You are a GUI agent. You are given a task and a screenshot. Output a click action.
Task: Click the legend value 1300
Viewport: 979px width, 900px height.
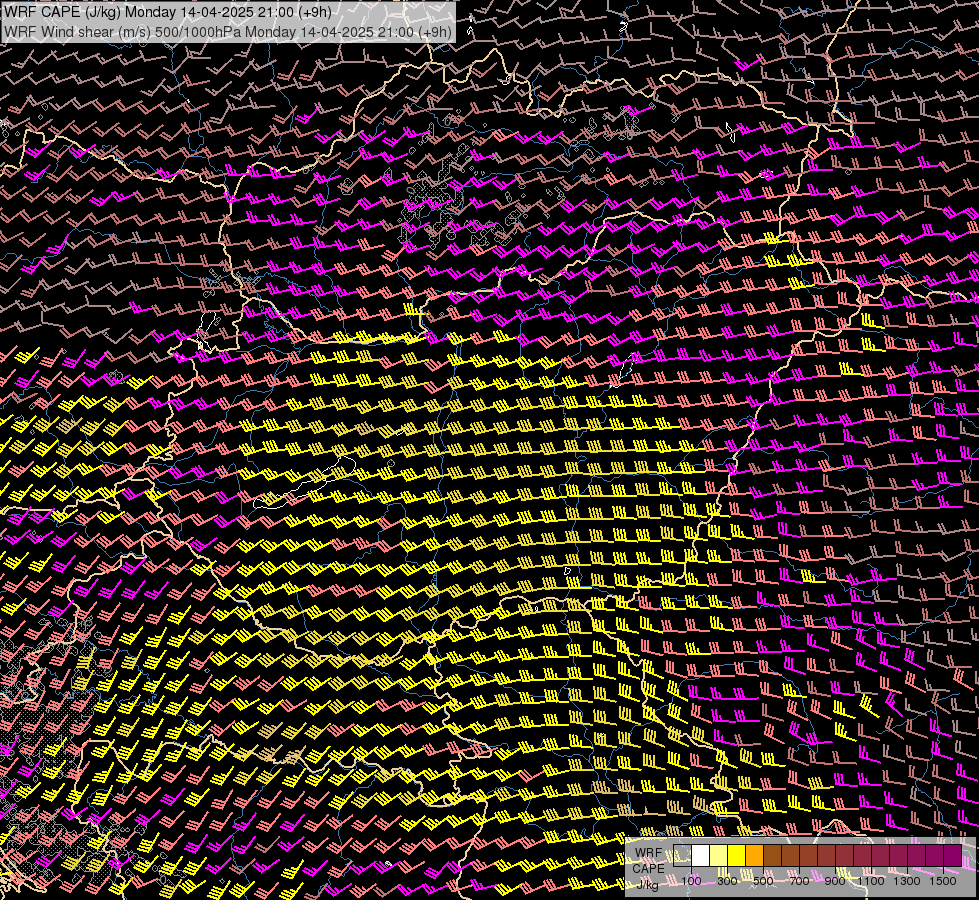click(x=907, y=881)
